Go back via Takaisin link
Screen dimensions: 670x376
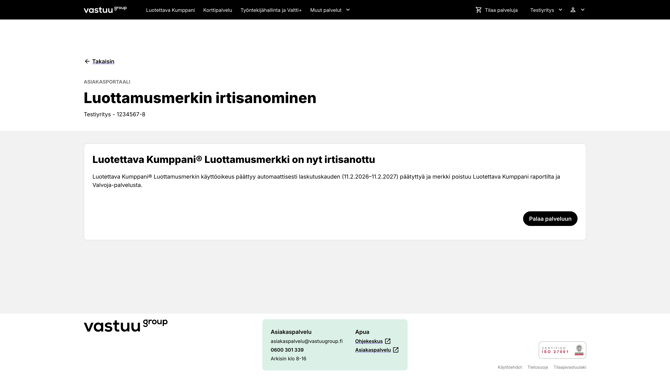point(103,62)
